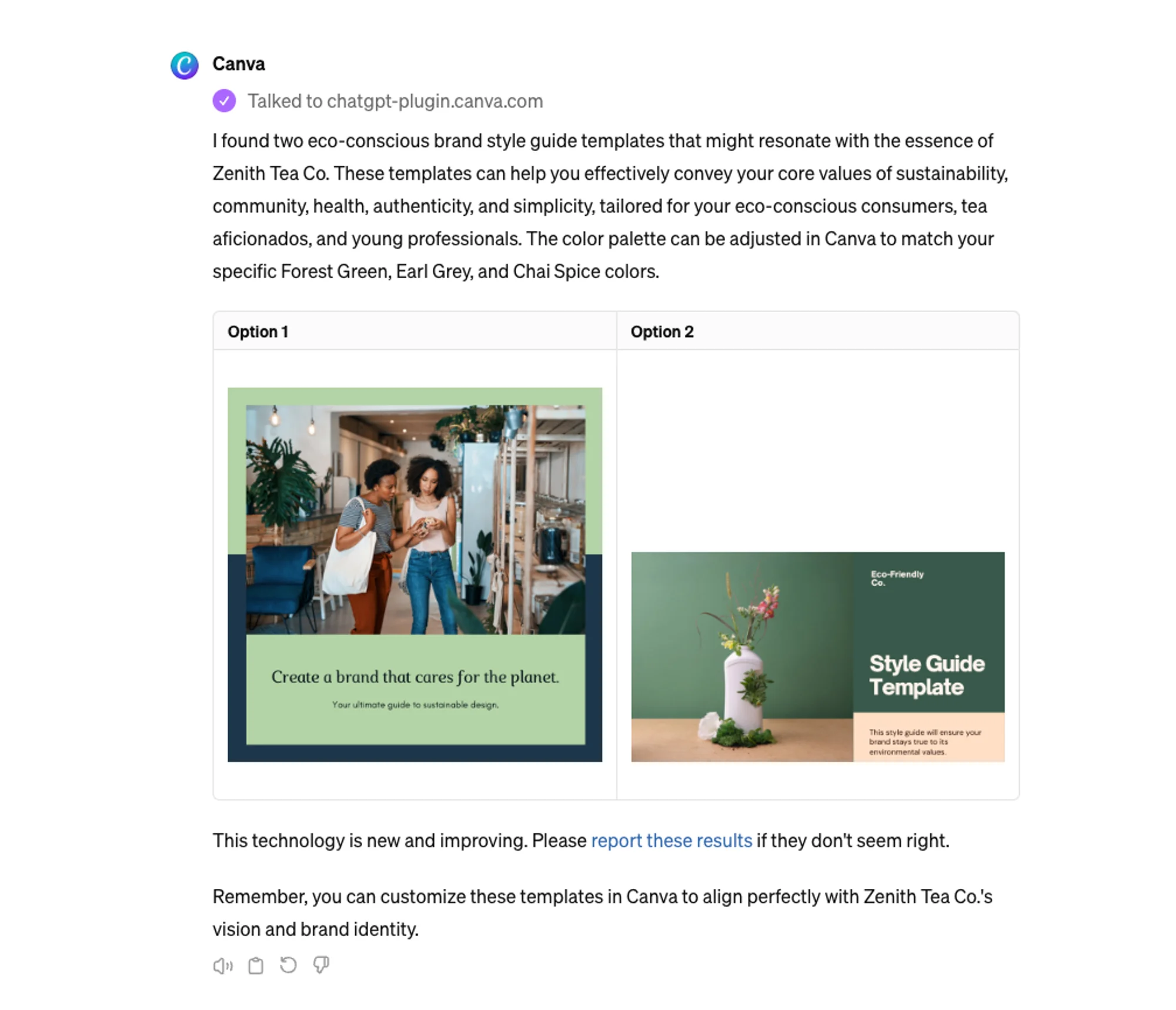Click the Canva sender name
This screenshot has width=1176, height=1010.
pos(239,63)
